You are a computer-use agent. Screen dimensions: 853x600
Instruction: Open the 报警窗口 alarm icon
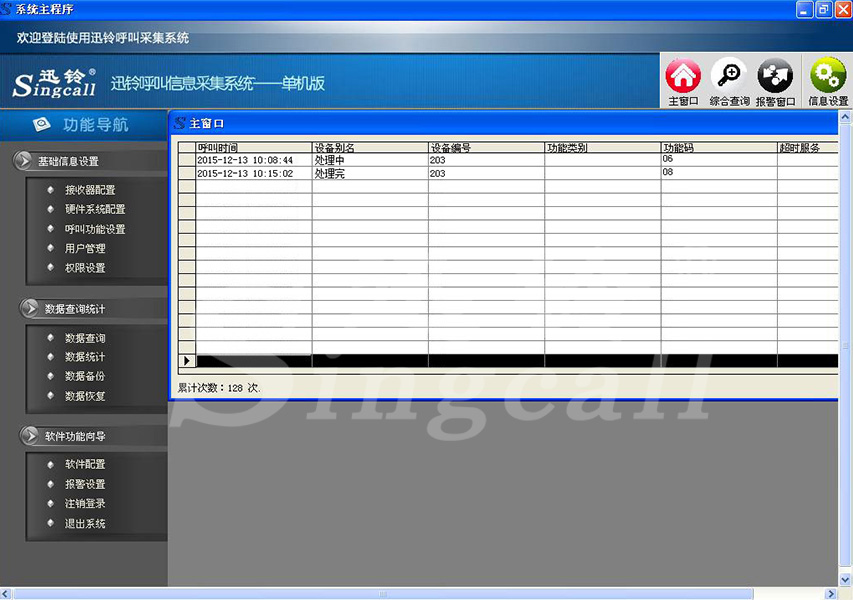tap(775, 77)
